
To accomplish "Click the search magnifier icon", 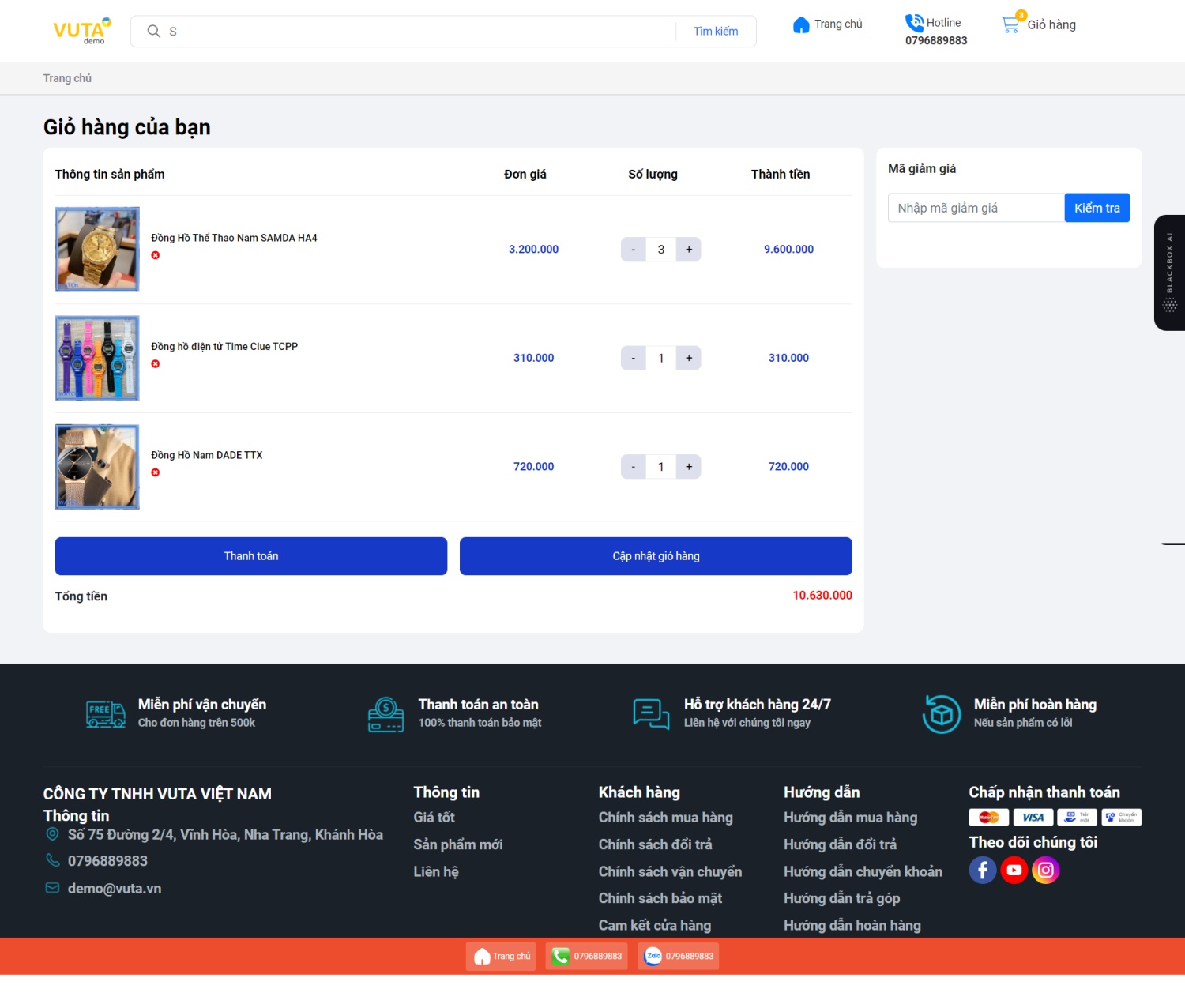I will click(x=153, y=31).
